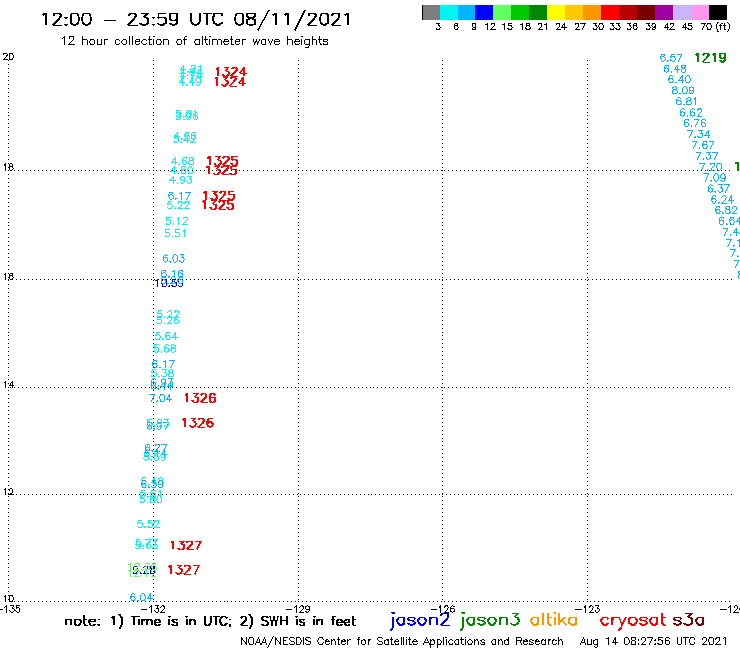Click the -129 longitude axis label
Screen dimensions: 740x650
click(x=299, y=609)
